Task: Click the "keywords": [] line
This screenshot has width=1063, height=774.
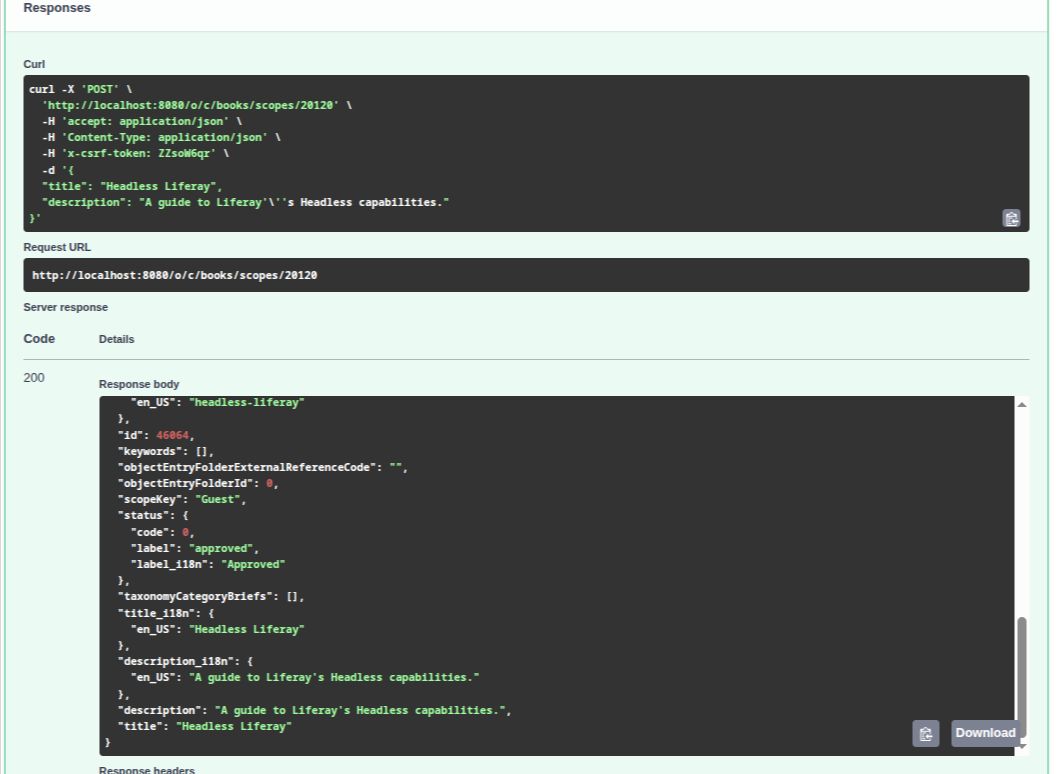Action: (166, 451)
